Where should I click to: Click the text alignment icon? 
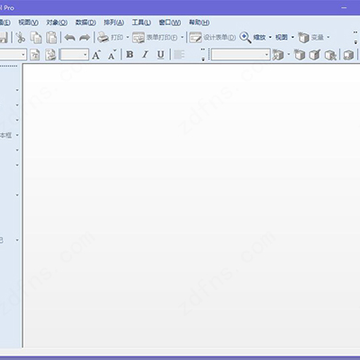179,55
